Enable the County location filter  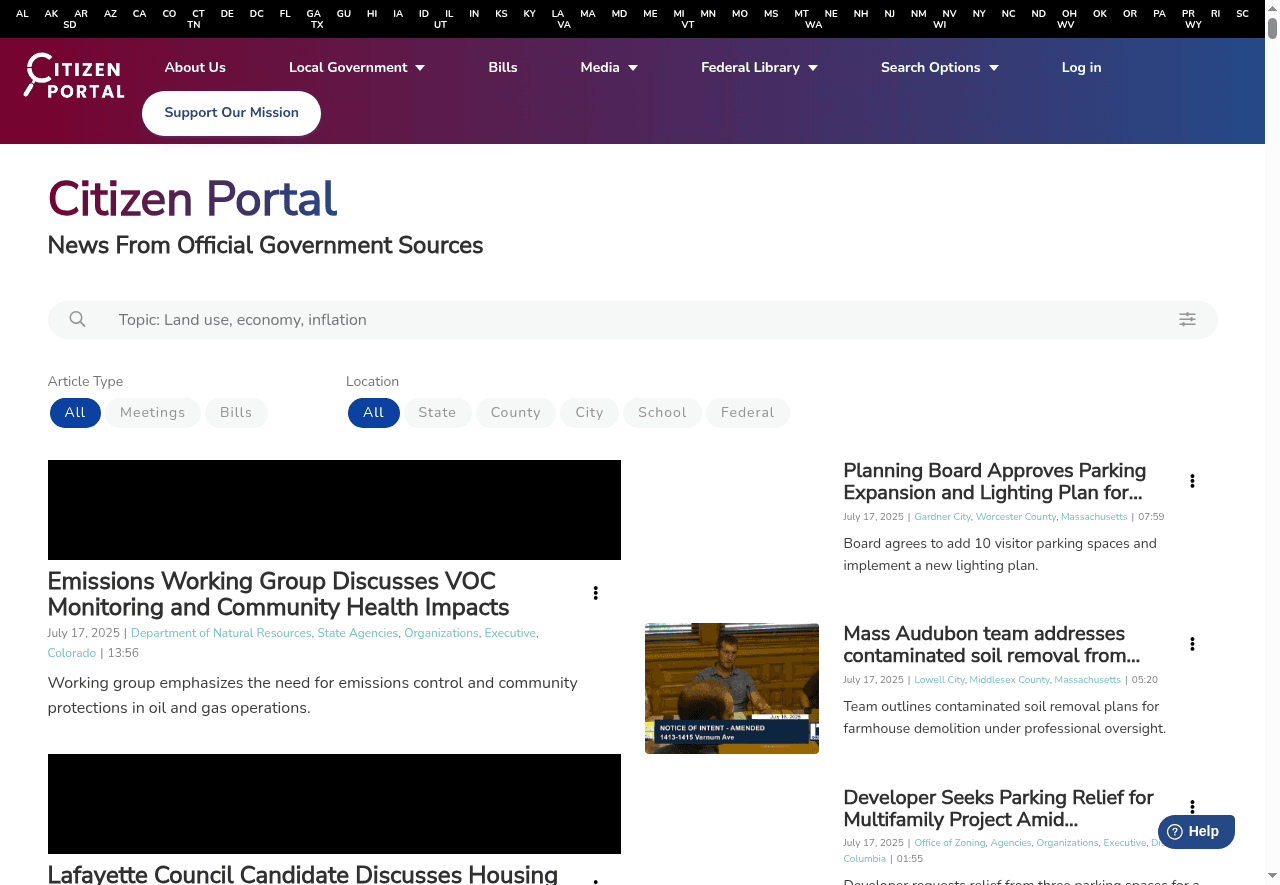(515, 412)
